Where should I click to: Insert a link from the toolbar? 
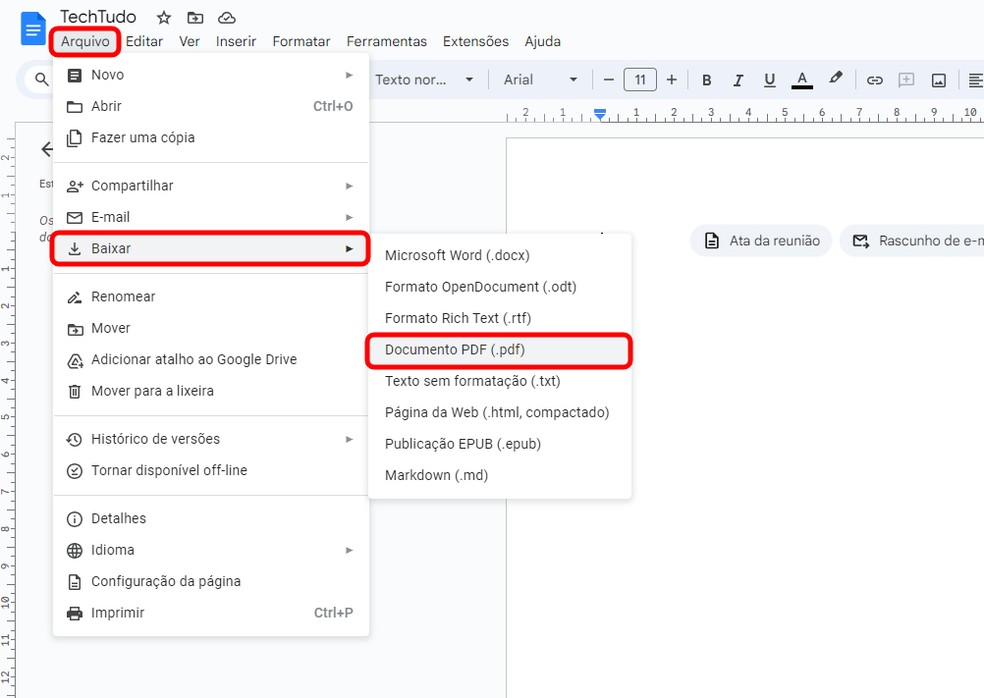874,79
